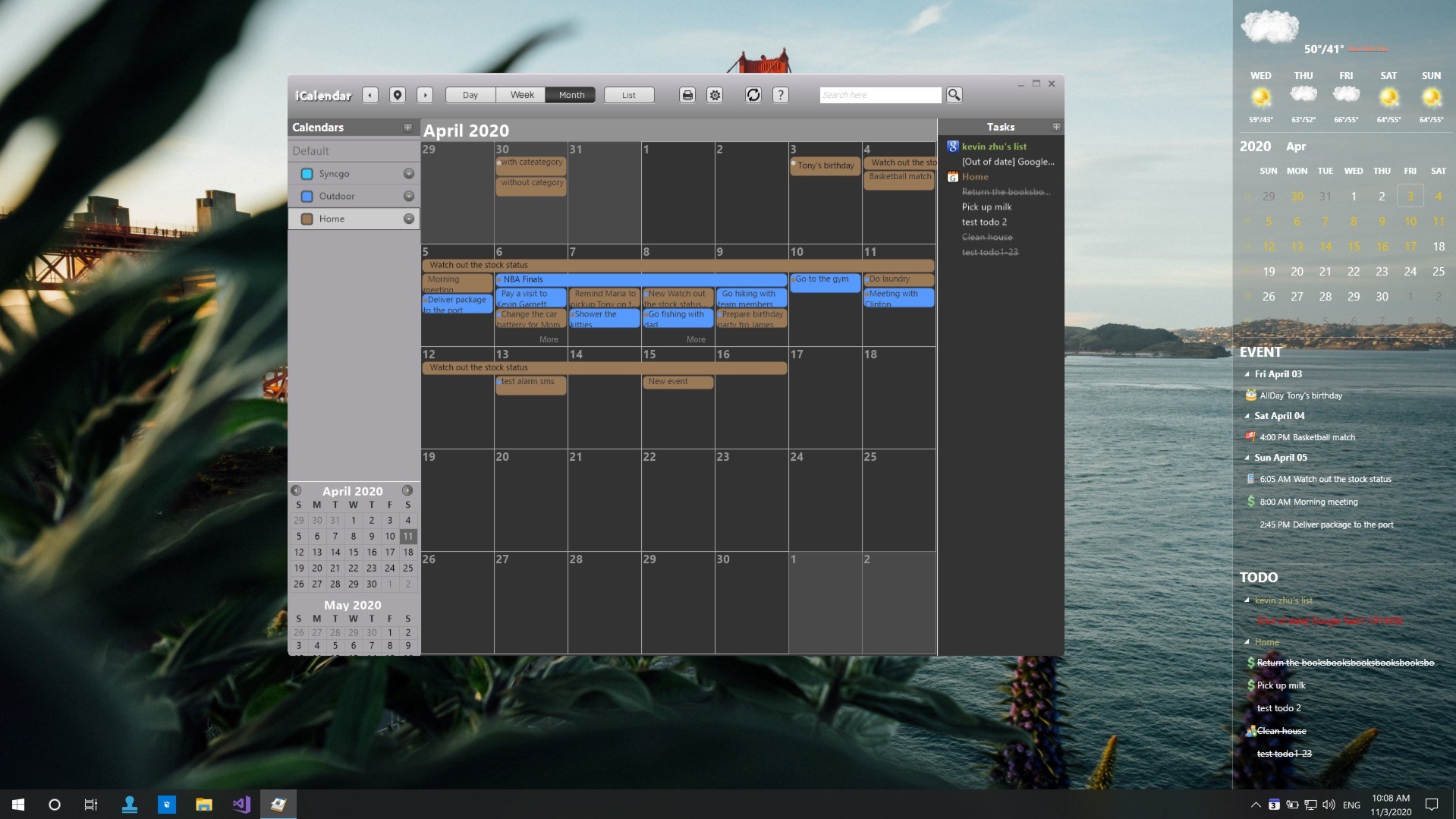
Task: Jump to today using the location pin icon
Action: (397, 95)
